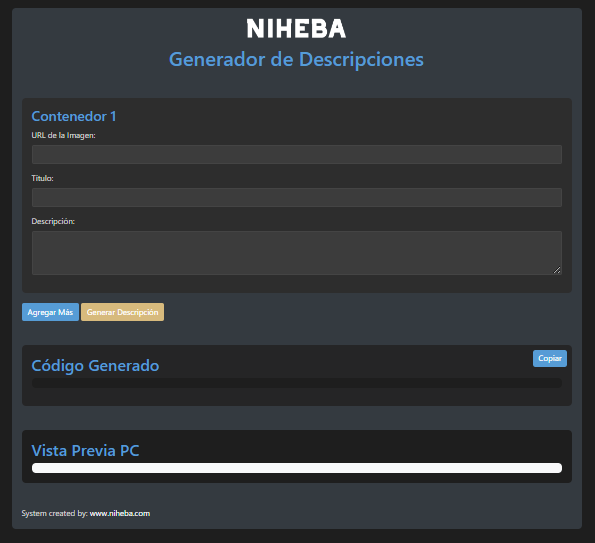Click the Contenedor 1 heading
The height and width of the screenshot is (543, 595).
tap(74, 116)
